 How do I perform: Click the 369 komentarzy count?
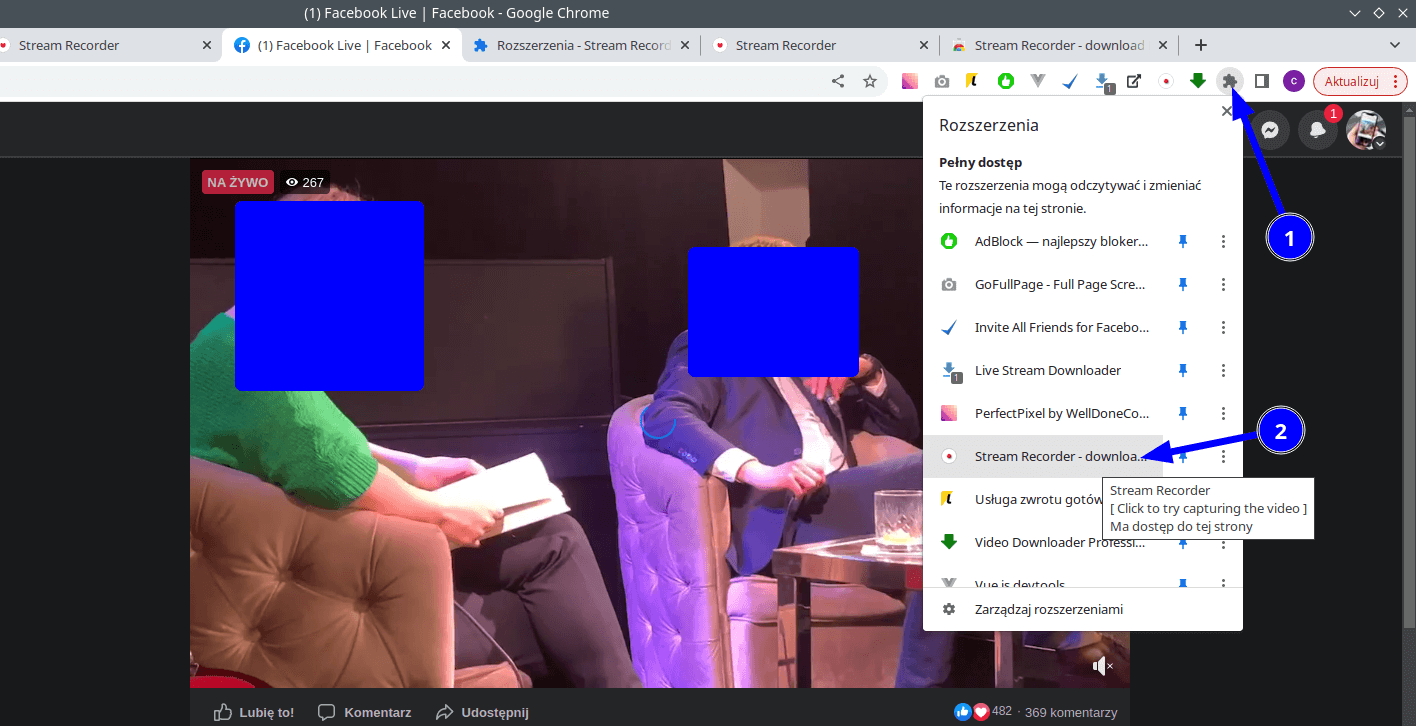[1071, 713]
